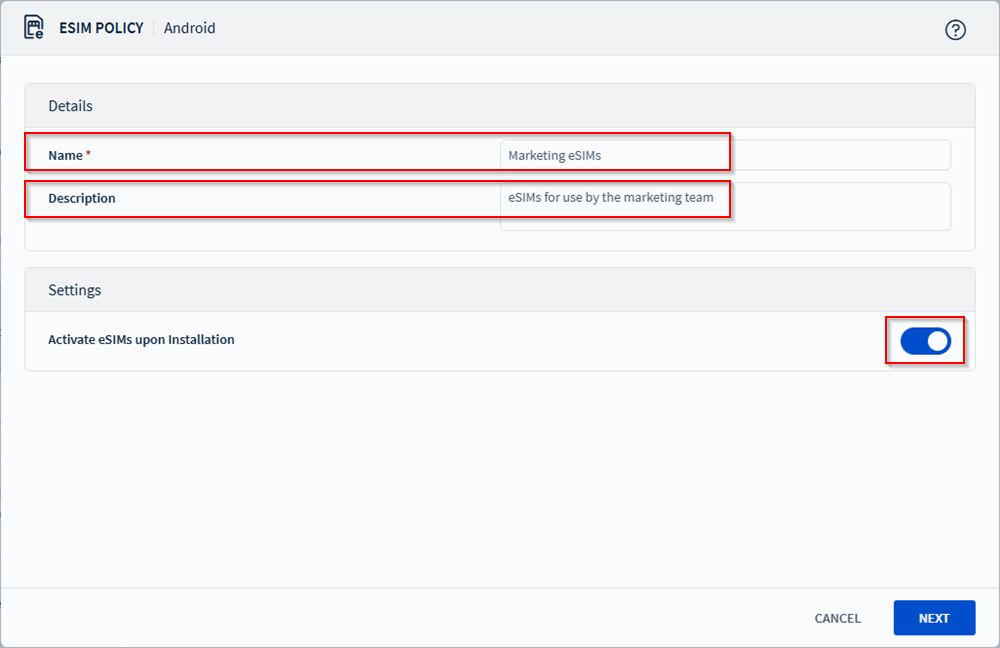Image resolution: width=1000 pixels, height=648 pixels.
Task: Click the Name input containing Marketing eSIMs
Action: click(725, 155)
